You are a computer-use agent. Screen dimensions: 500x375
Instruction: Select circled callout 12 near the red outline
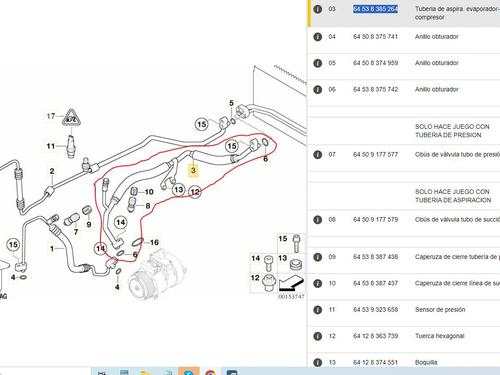pos(195,192)
